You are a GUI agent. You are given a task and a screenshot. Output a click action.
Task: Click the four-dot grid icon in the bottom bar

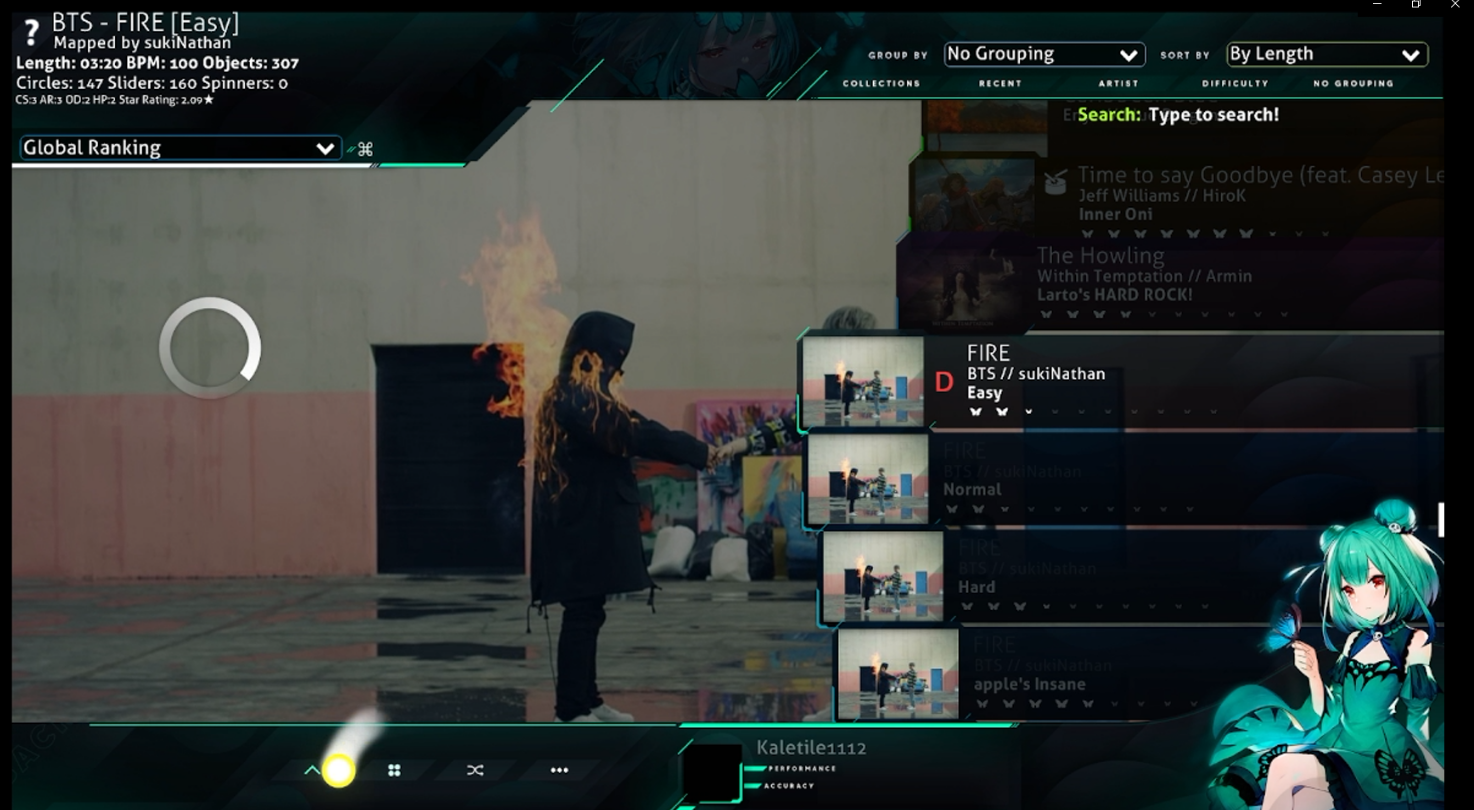[x=394, y=770]
